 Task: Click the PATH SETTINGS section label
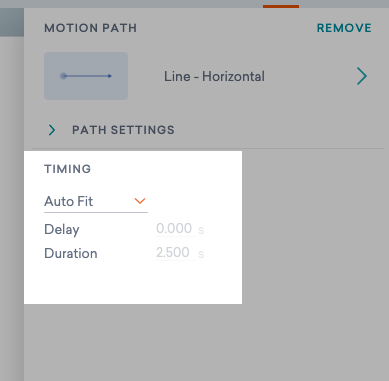point(123,130)
